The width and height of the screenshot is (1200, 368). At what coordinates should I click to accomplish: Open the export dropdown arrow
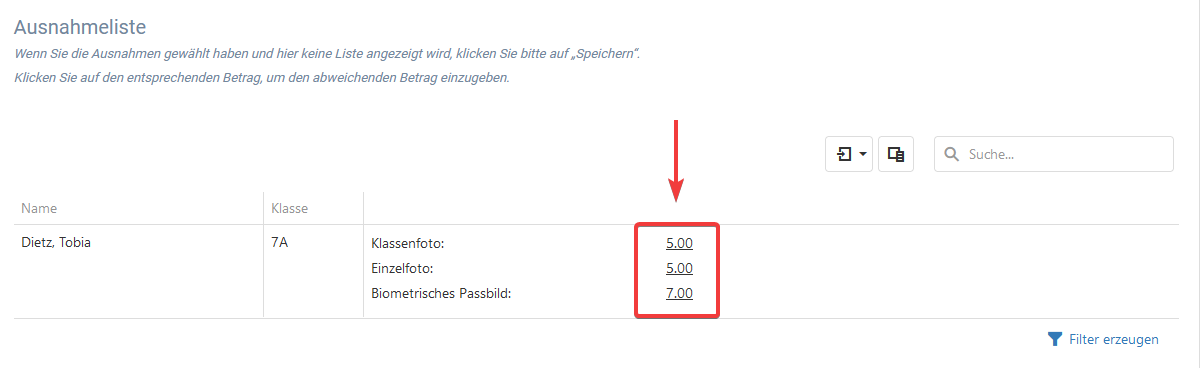863,155
